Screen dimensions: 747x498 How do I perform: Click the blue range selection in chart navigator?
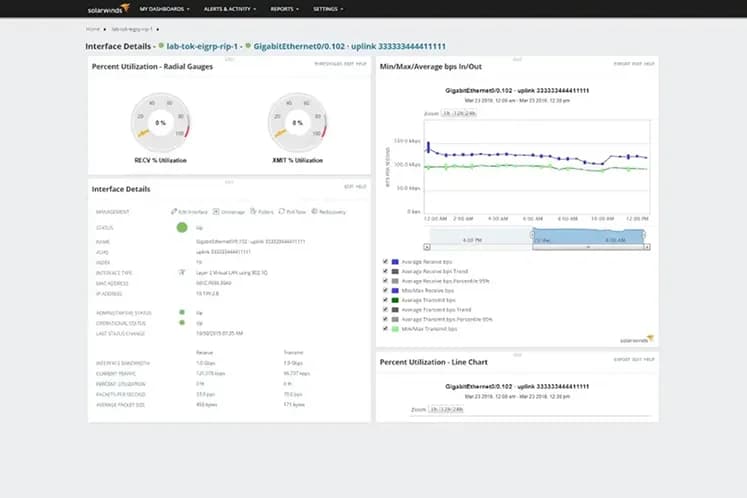point(588,237)
